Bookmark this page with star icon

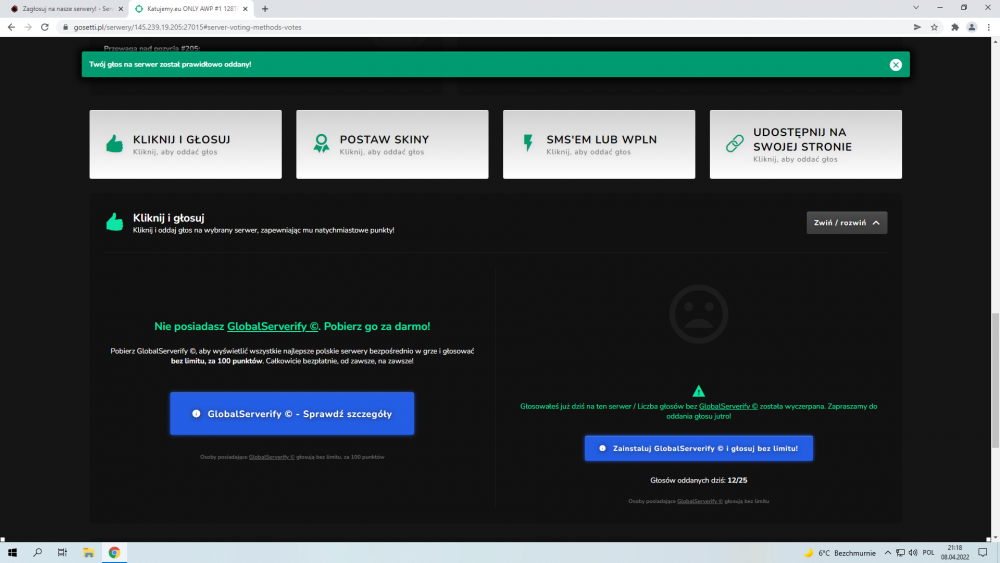point(934,27)
